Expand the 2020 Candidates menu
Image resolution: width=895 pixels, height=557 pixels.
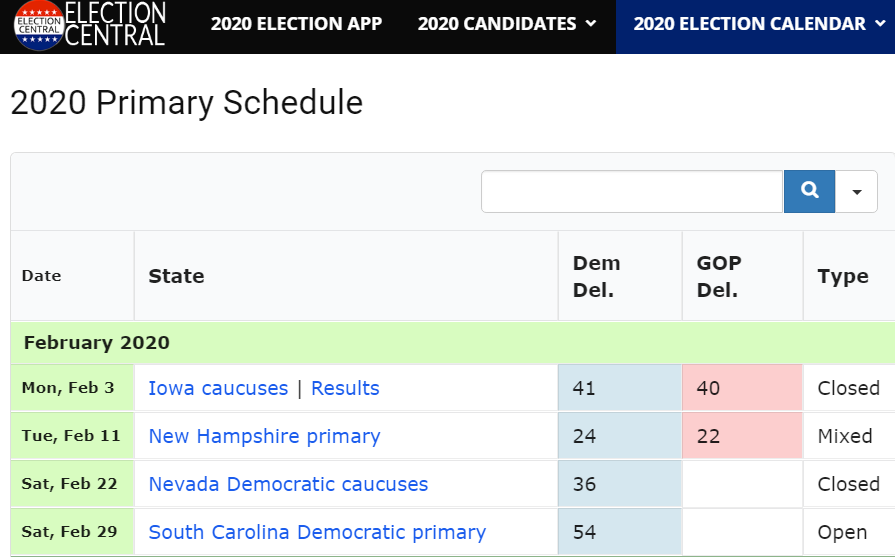coord(507,24)
